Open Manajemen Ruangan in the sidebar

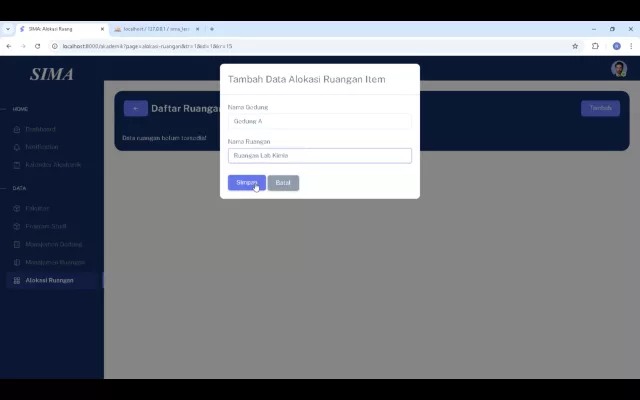pyautogui.click(x=55, y=262)
